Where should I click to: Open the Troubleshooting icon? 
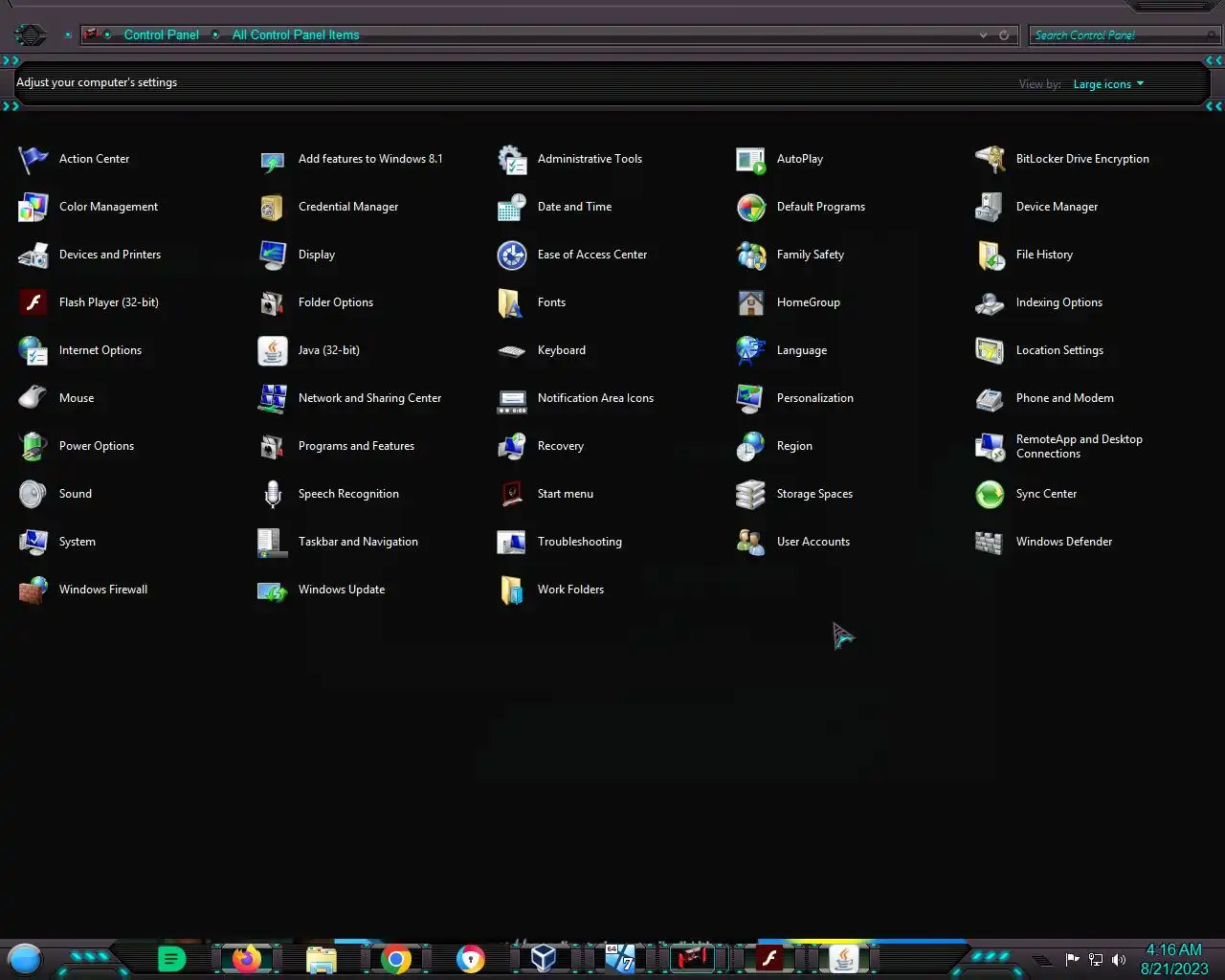pyautogui.click(x=512, y=542)
